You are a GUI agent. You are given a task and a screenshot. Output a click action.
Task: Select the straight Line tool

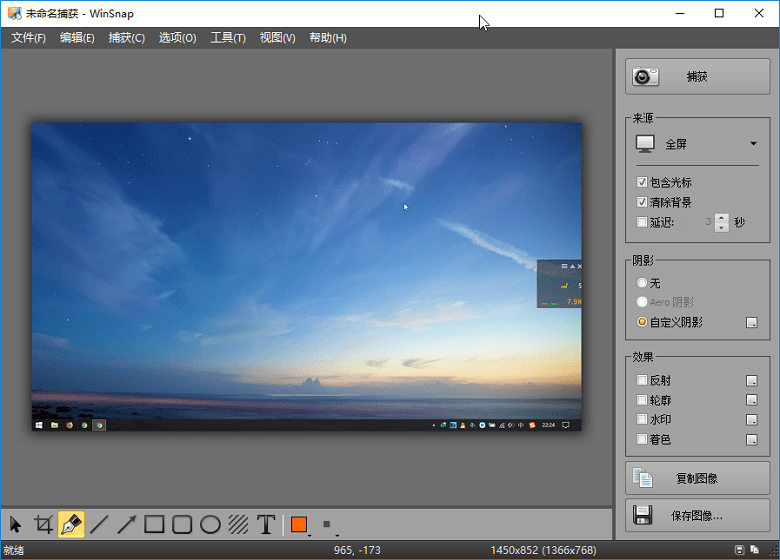pyautogui.click(x=99, y=524)
